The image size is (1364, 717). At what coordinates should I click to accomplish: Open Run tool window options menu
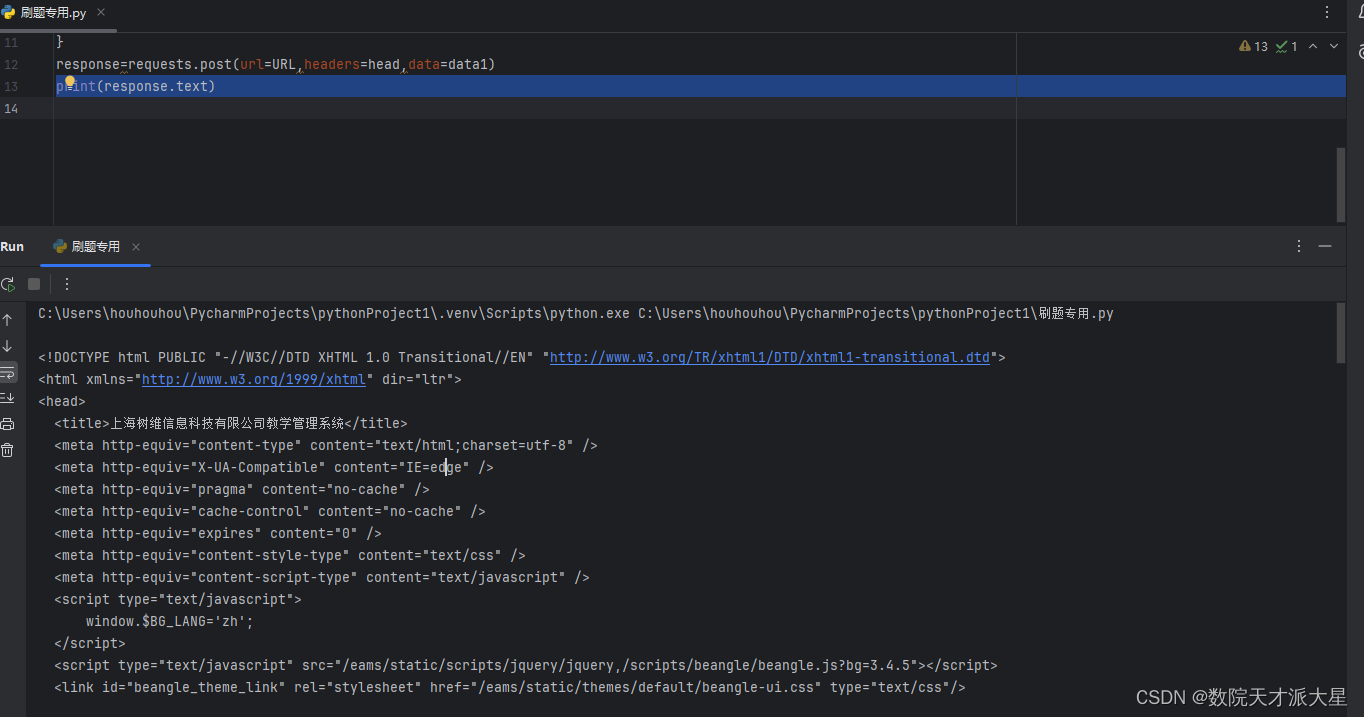pyautogui.click(x=1299, y=246)
